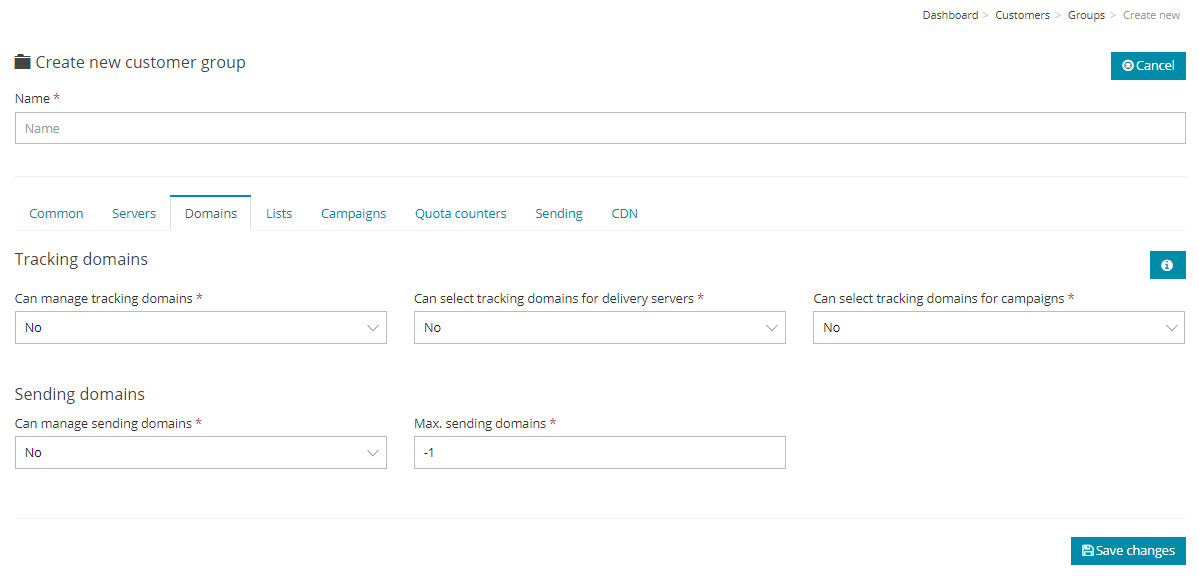Expand tracking domains for campaigns dropdown
1199x576 pixels.
[998, 328]
